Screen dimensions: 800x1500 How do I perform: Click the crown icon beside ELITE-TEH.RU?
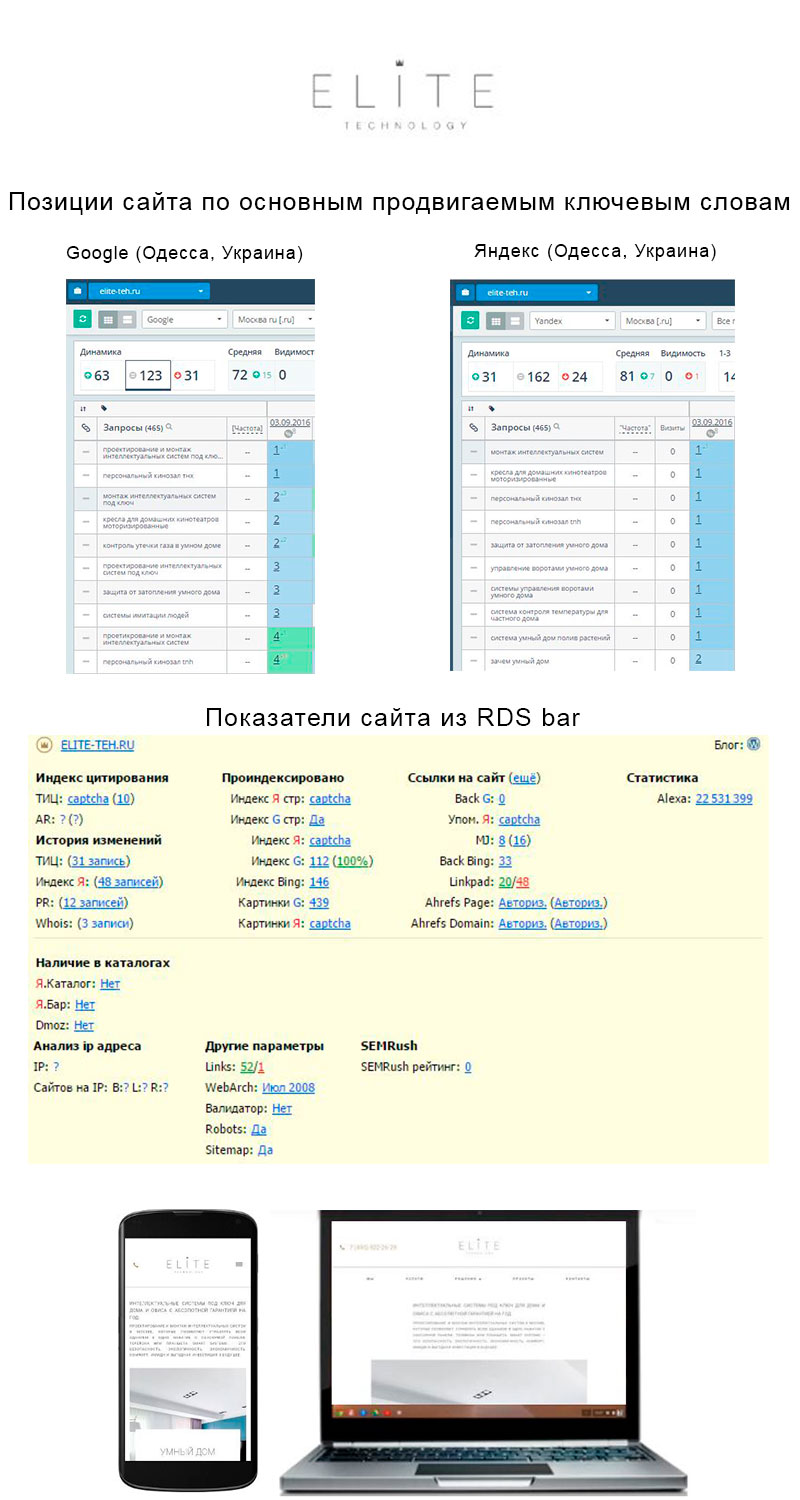point(44,745)
